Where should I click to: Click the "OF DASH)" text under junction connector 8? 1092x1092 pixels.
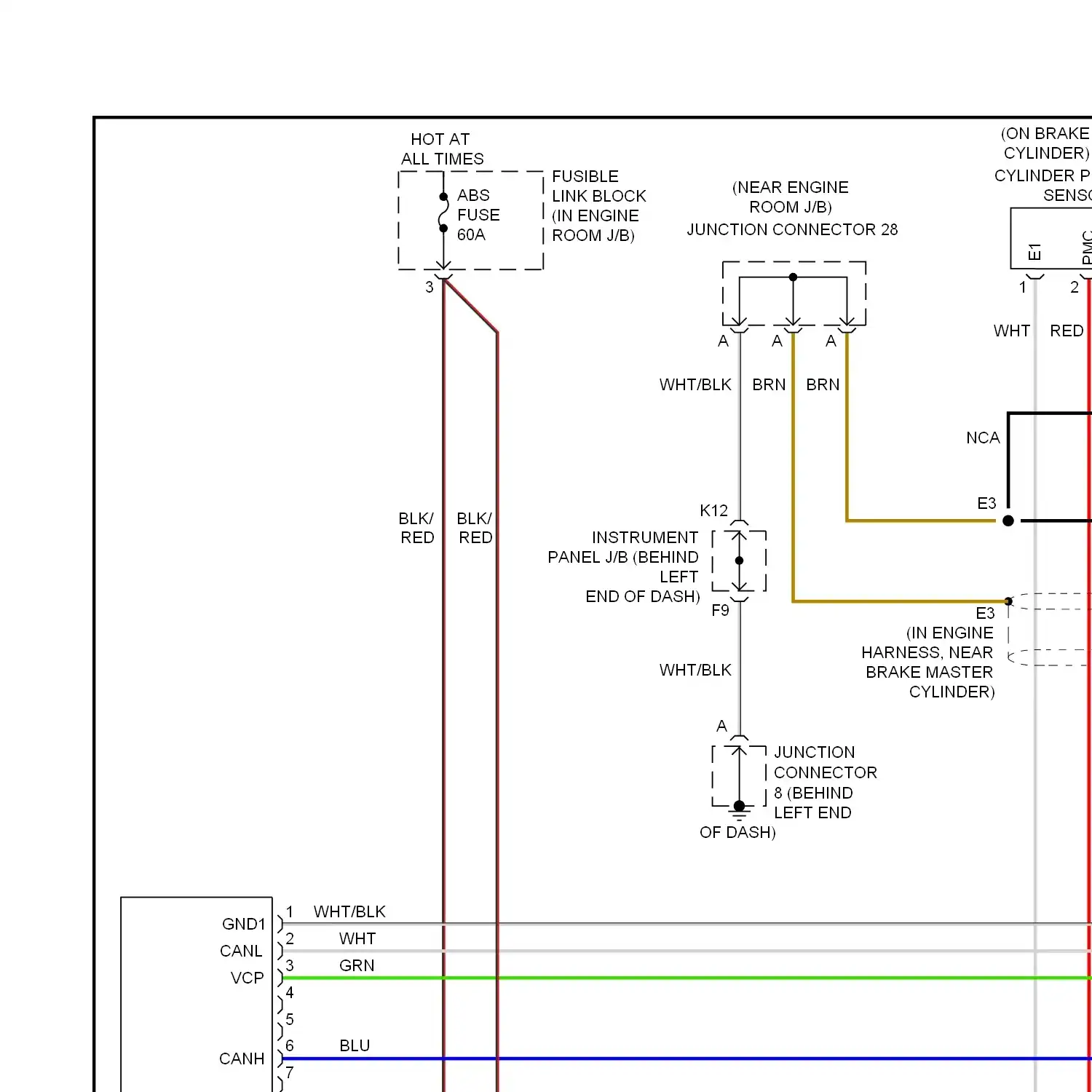tap(737, 833)
